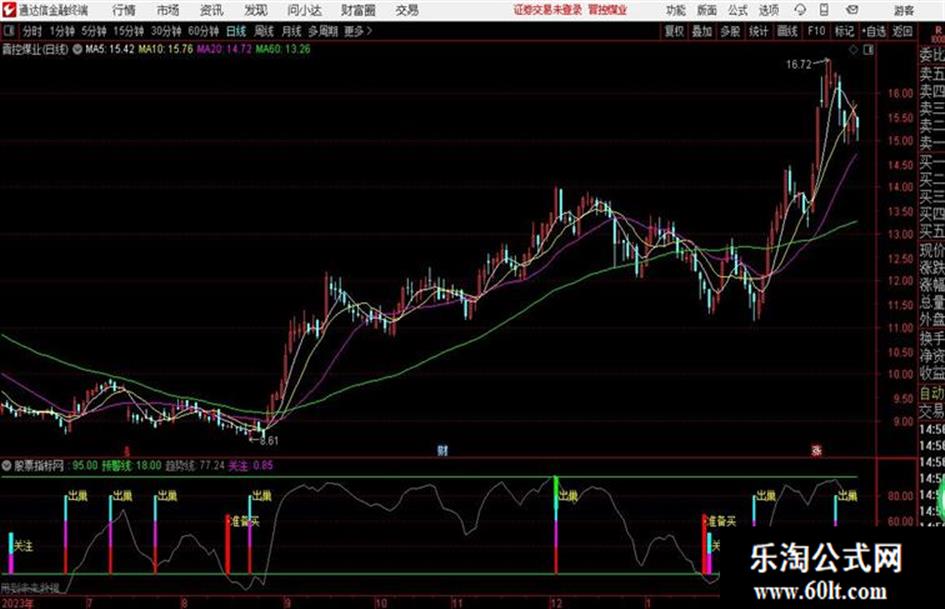Screen dimensions: 945x609
Task: Click the 16.72 high price label
Action: tap(799, 65)
